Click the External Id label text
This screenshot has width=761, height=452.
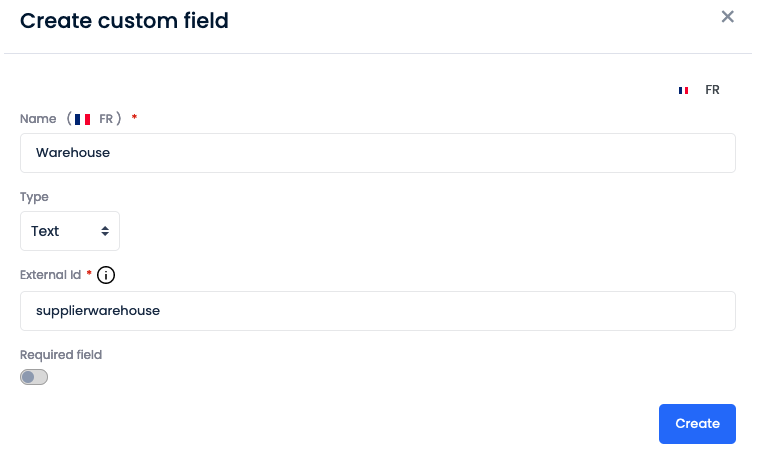(51, 275)
